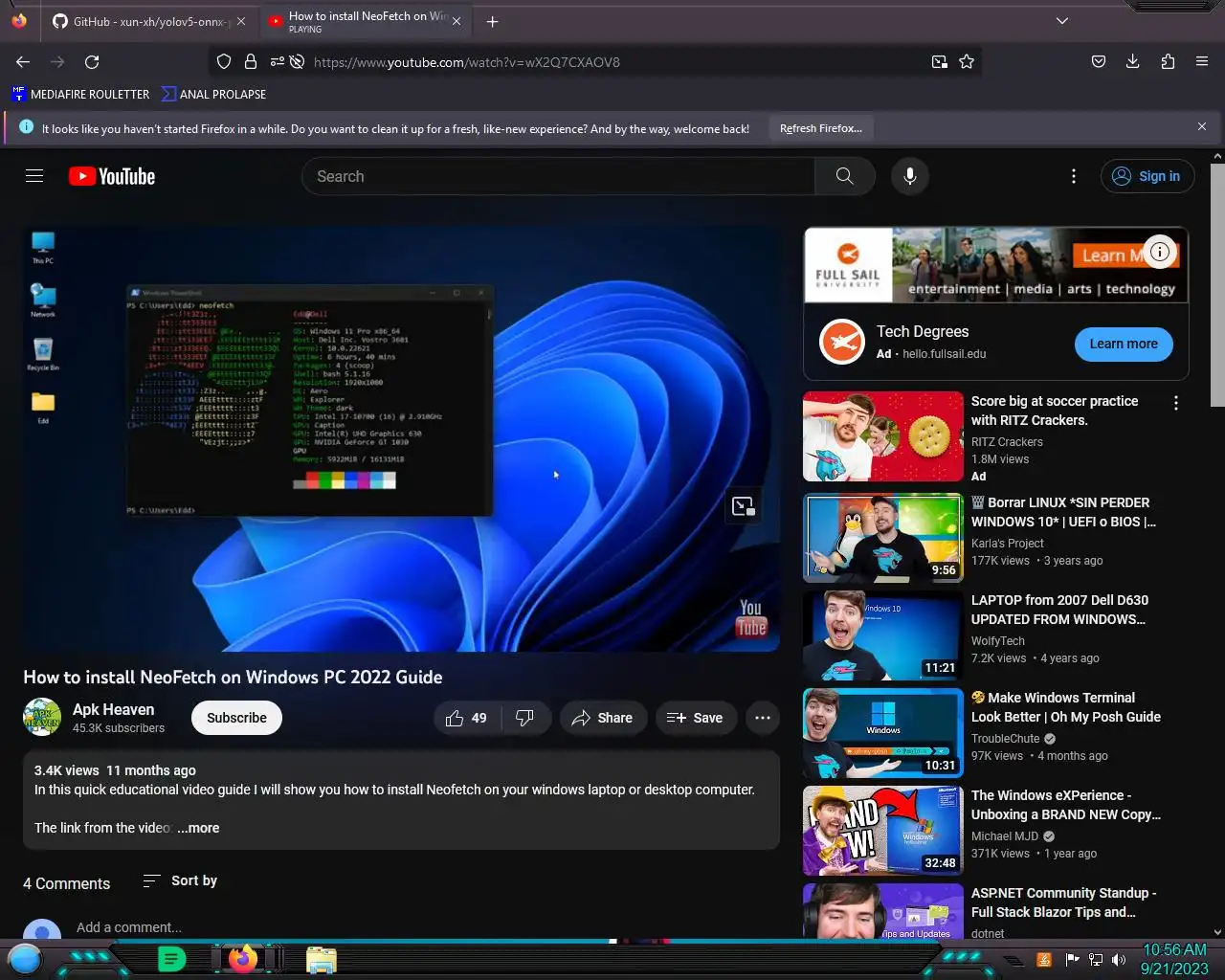
Task: Click the YouTube search magnifier button
Action: click(844, 176)
